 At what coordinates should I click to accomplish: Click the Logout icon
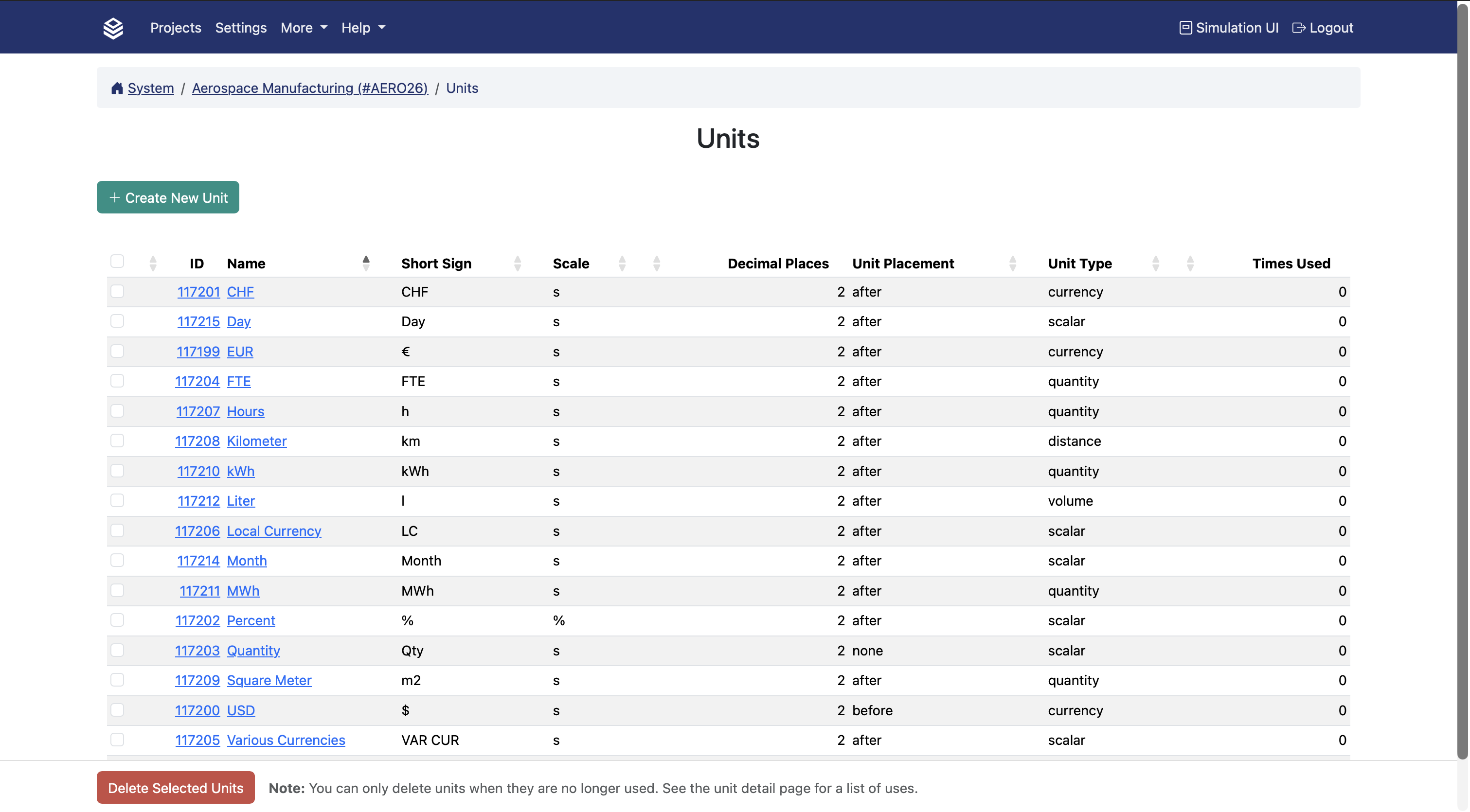[1299, 27]
